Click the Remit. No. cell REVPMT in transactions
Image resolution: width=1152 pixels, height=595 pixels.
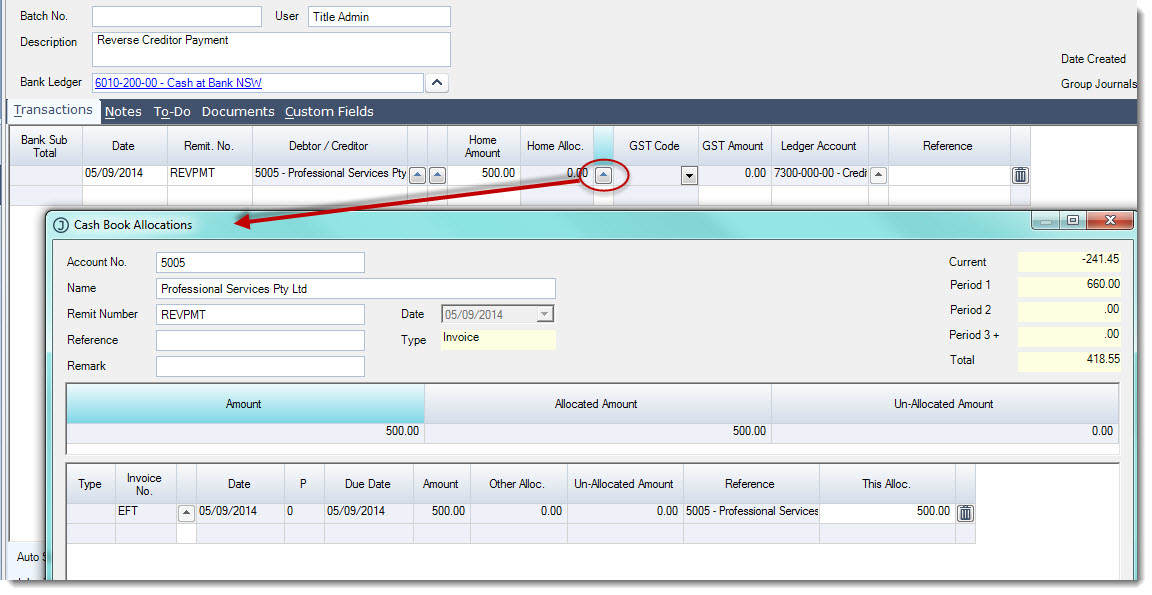[209, 174]
